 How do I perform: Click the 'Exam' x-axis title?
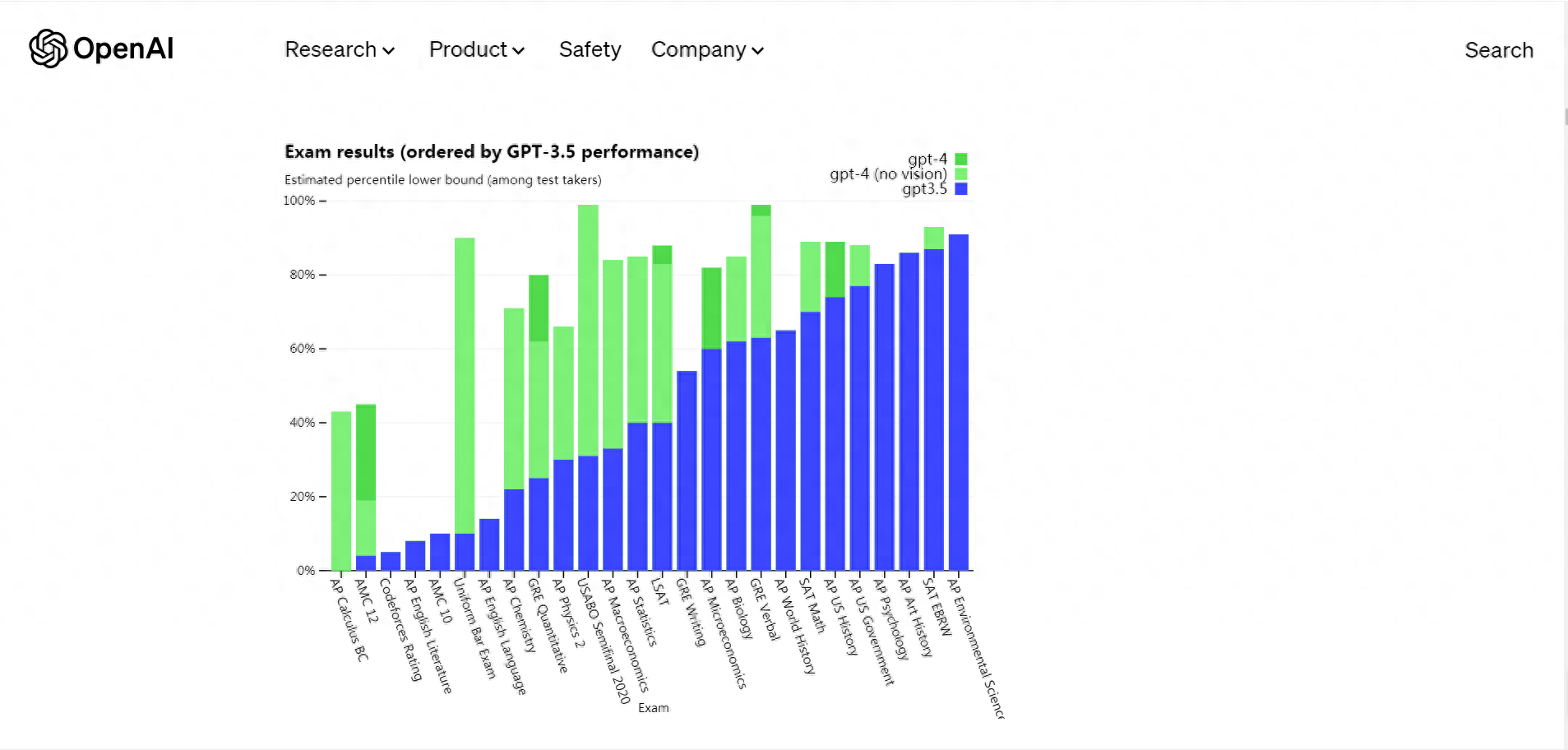654,708
